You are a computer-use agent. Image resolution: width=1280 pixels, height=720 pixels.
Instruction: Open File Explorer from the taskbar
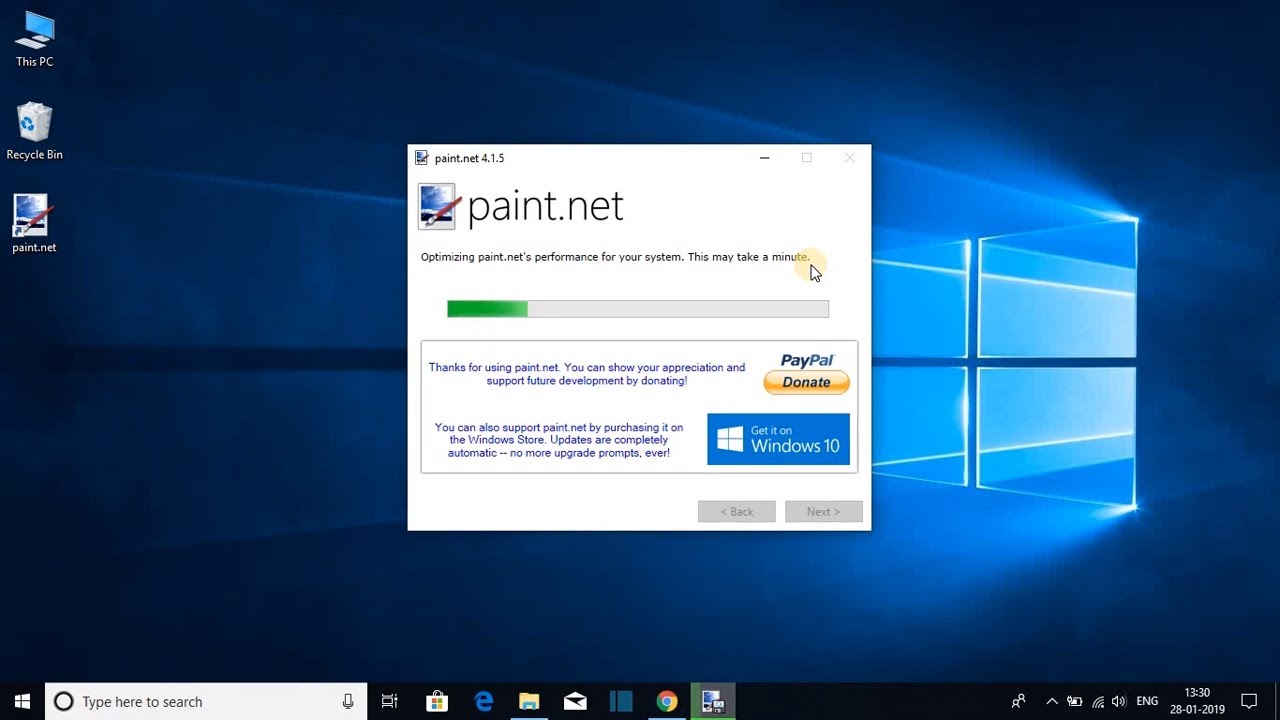[x=529, y=701]
